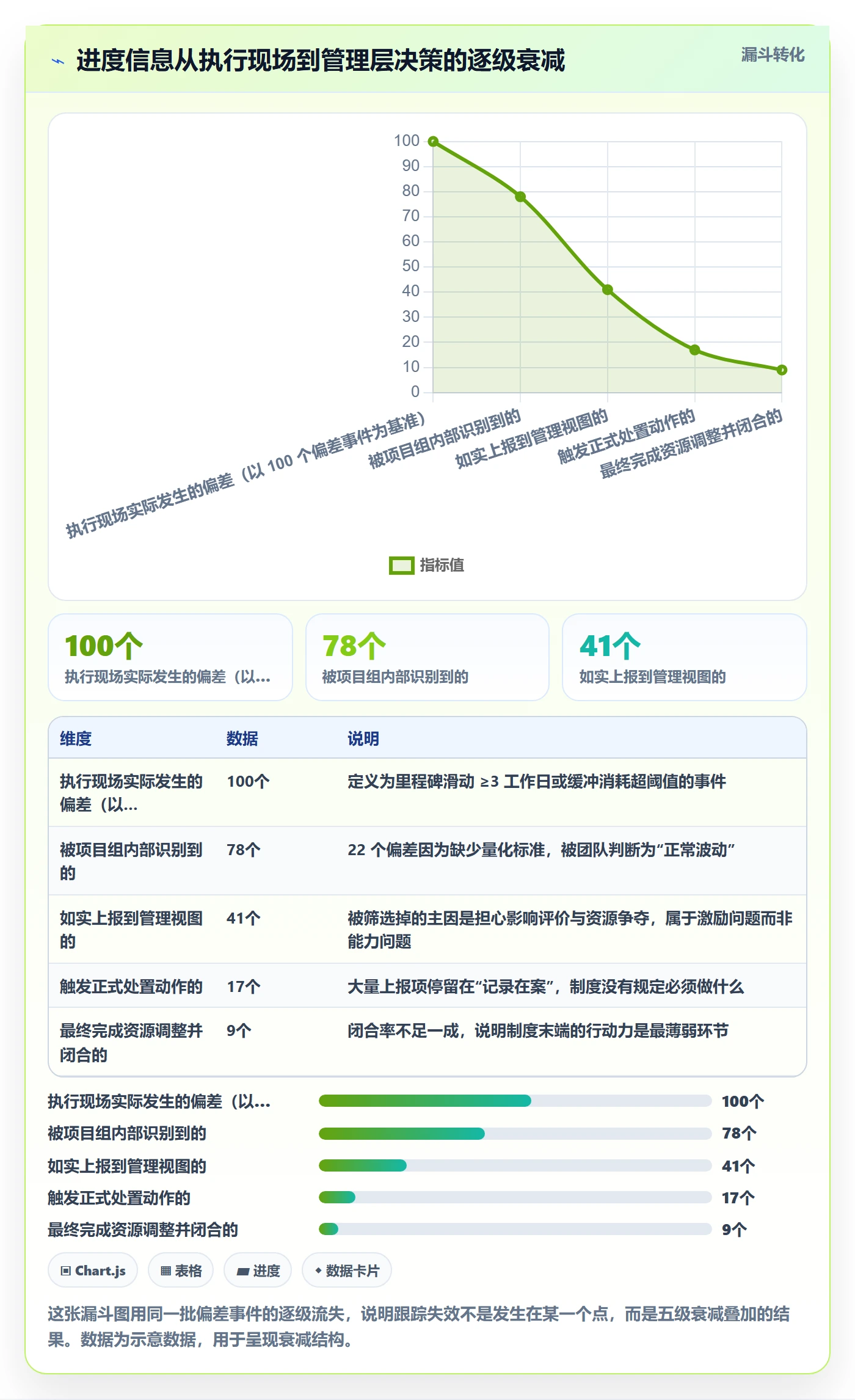The height and width of the screenshot is (1400, 855).
Task: Click the 维度 column header
Action: [76, 738]
